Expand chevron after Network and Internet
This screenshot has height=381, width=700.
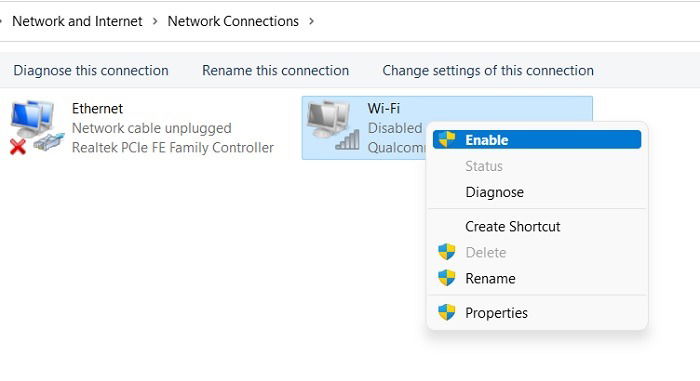(155, 21)
